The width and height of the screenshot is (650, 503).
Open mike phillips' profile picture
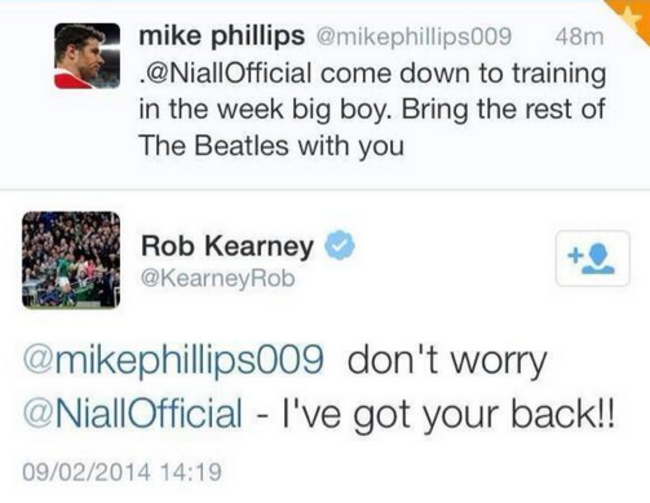[87, 56]
